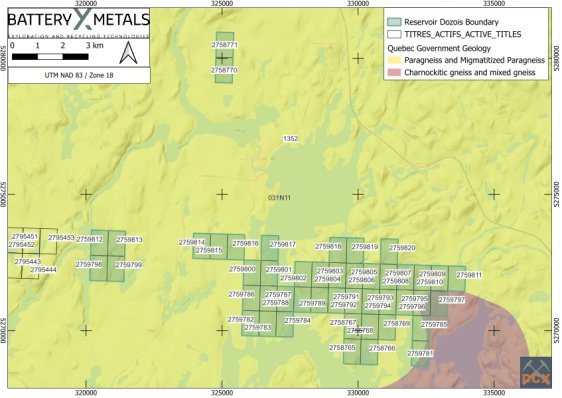Select claim label 2759817
The height and width of the screenshot is (398, 562).
[x=283, y=245]
